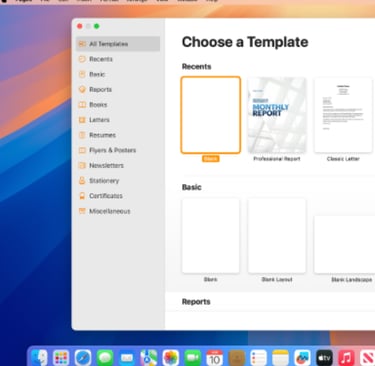The width and height of the screenshot is (375, 366).
Task: Open the brown Contacts icon in the Dock
Action: [x=237, y=358]
